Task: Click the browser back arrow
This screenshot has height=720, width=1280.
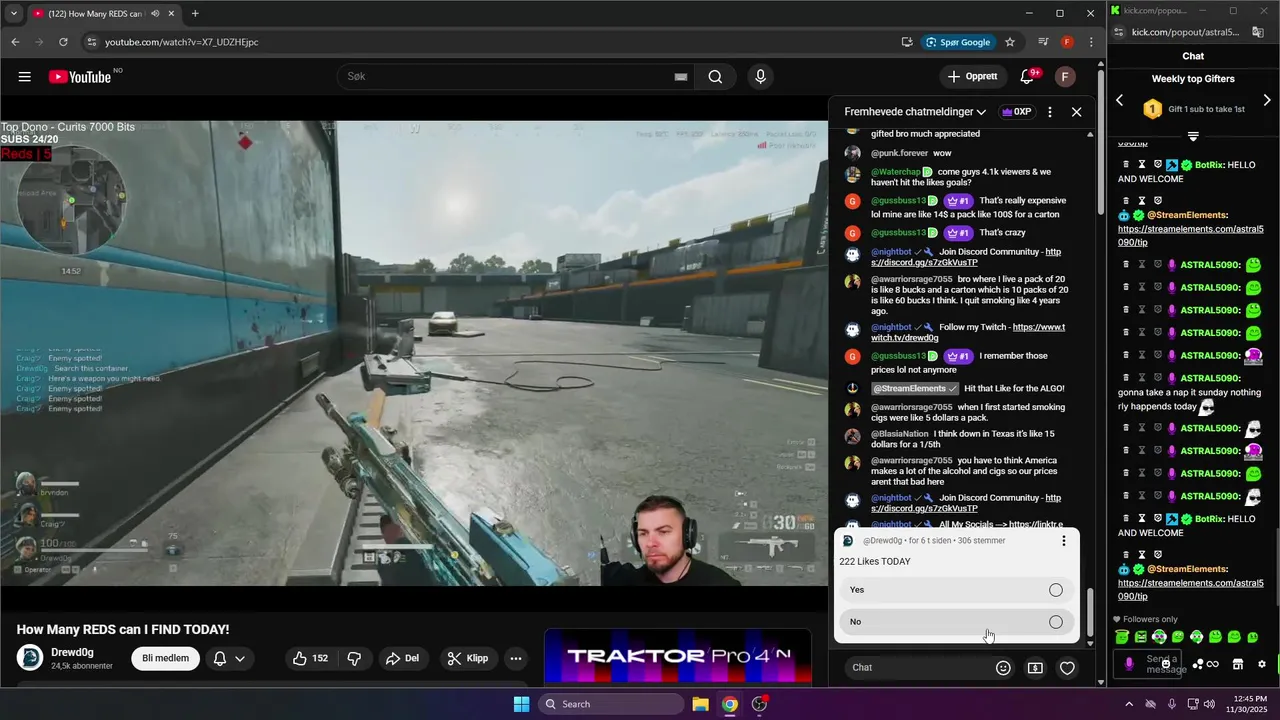Action: [15, 42]
